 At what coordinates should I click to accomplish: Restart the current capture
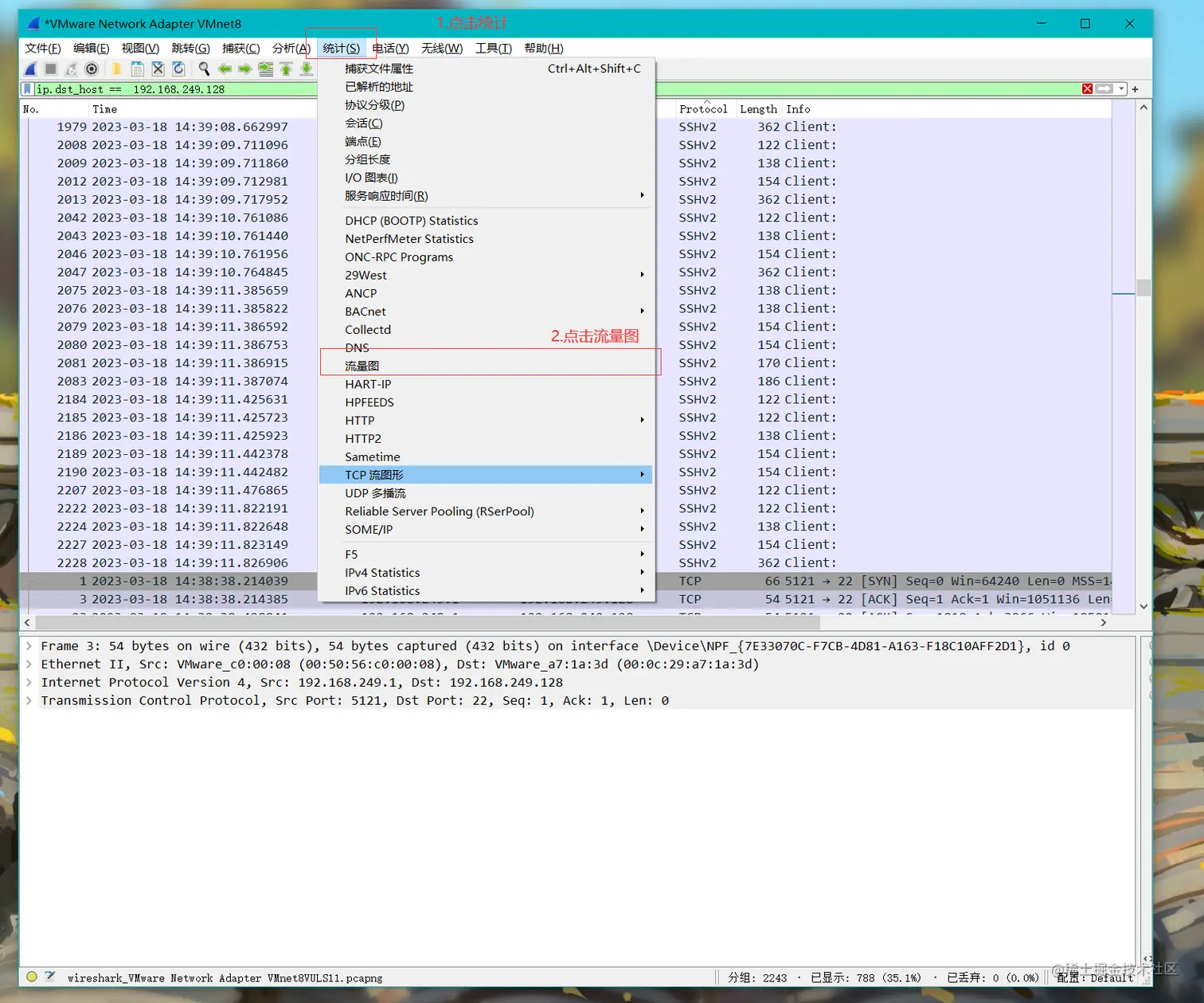coord(72,69)
